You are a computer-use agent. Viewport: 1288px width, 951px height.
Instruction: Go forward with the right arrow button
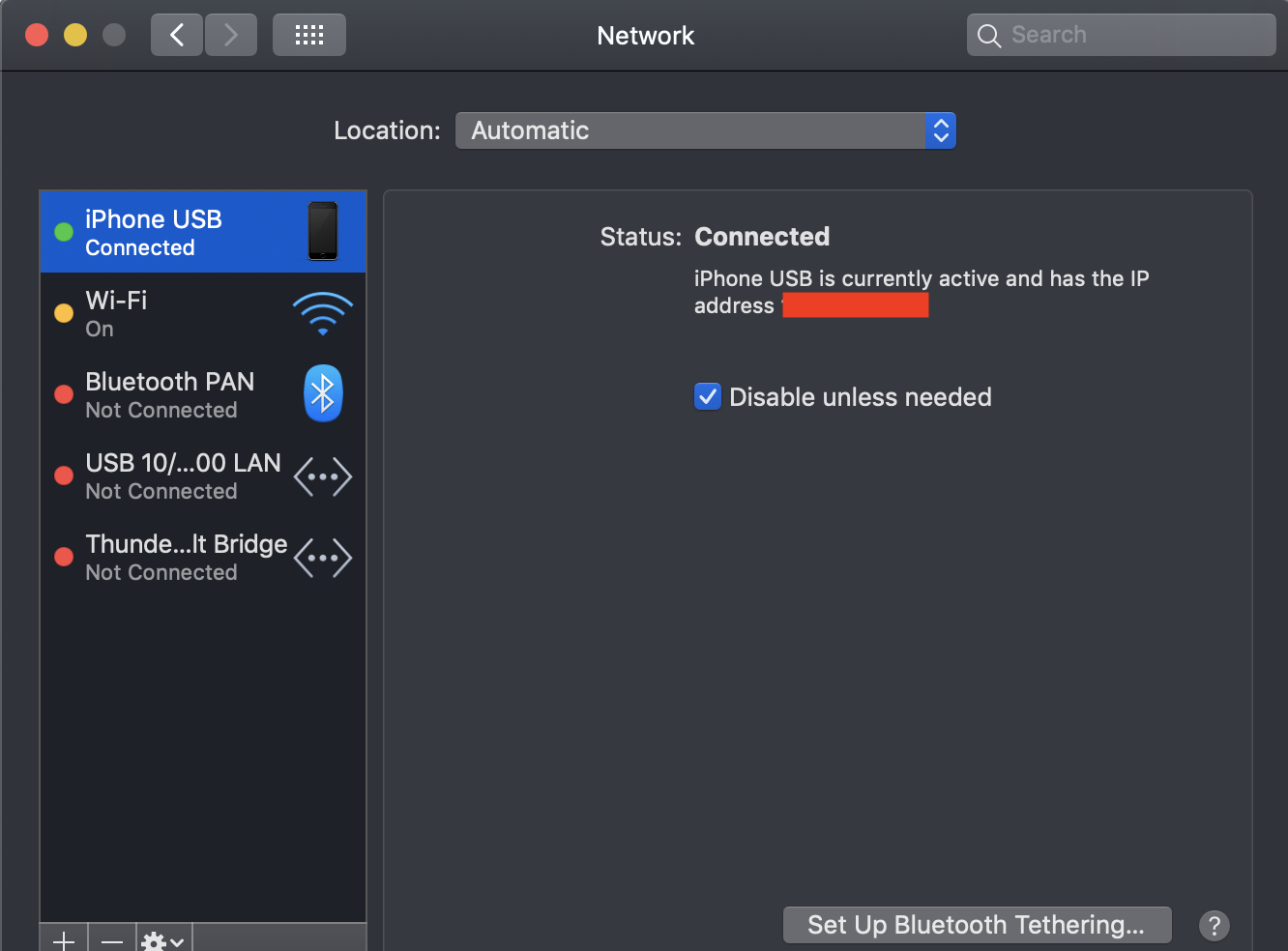[x=231, y=36]
